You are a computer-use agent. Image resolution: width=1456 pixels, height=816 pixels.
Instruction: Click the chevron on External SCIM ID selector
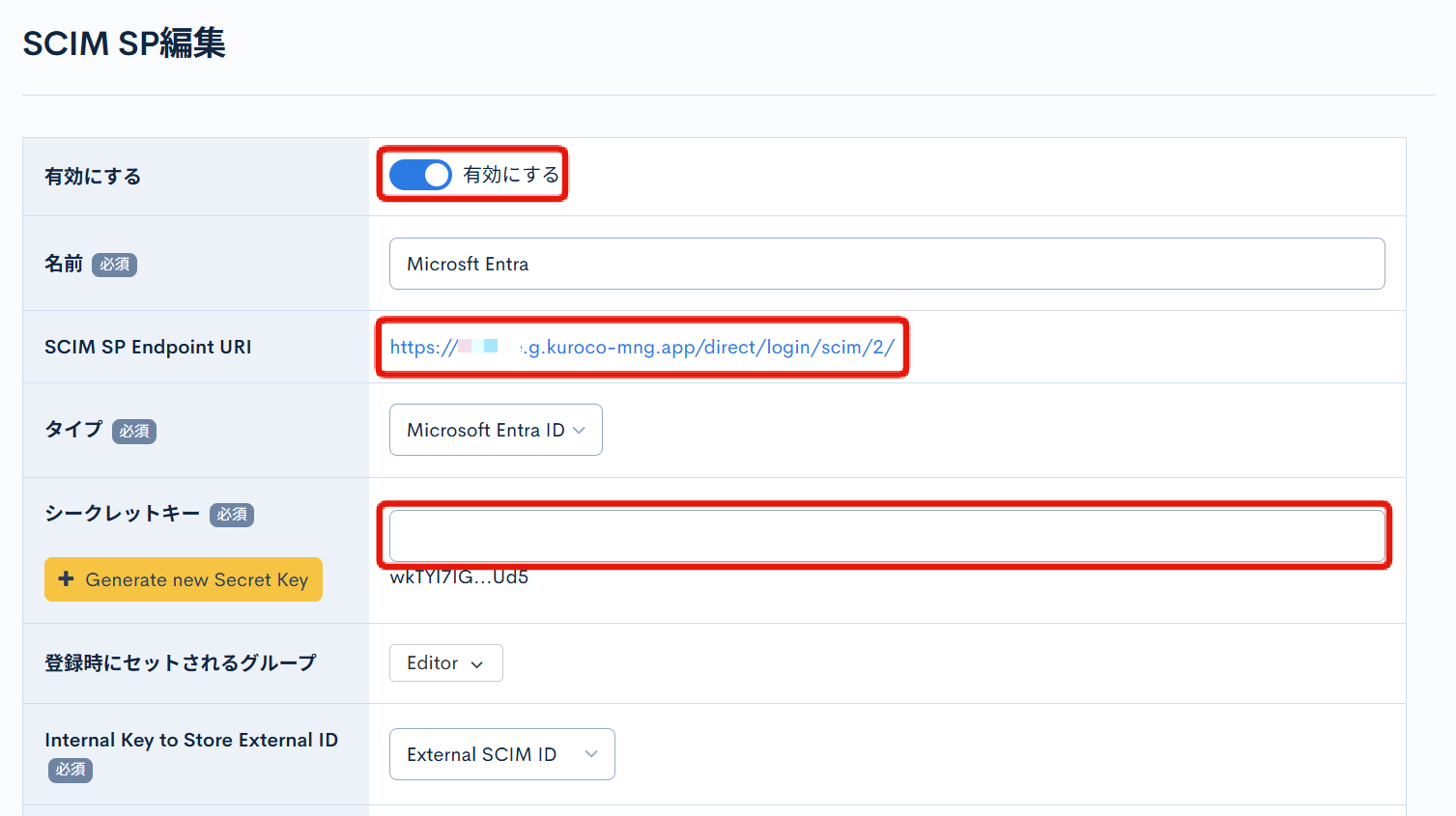[x=593, y=754]
